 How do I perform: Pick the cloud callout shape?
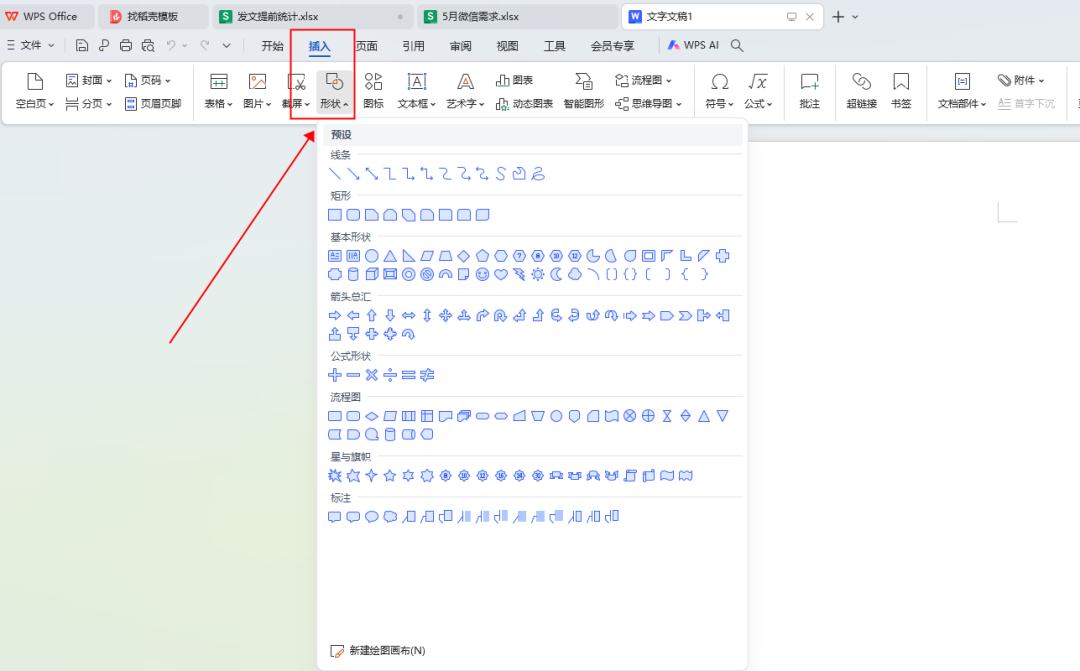(391, 517)
